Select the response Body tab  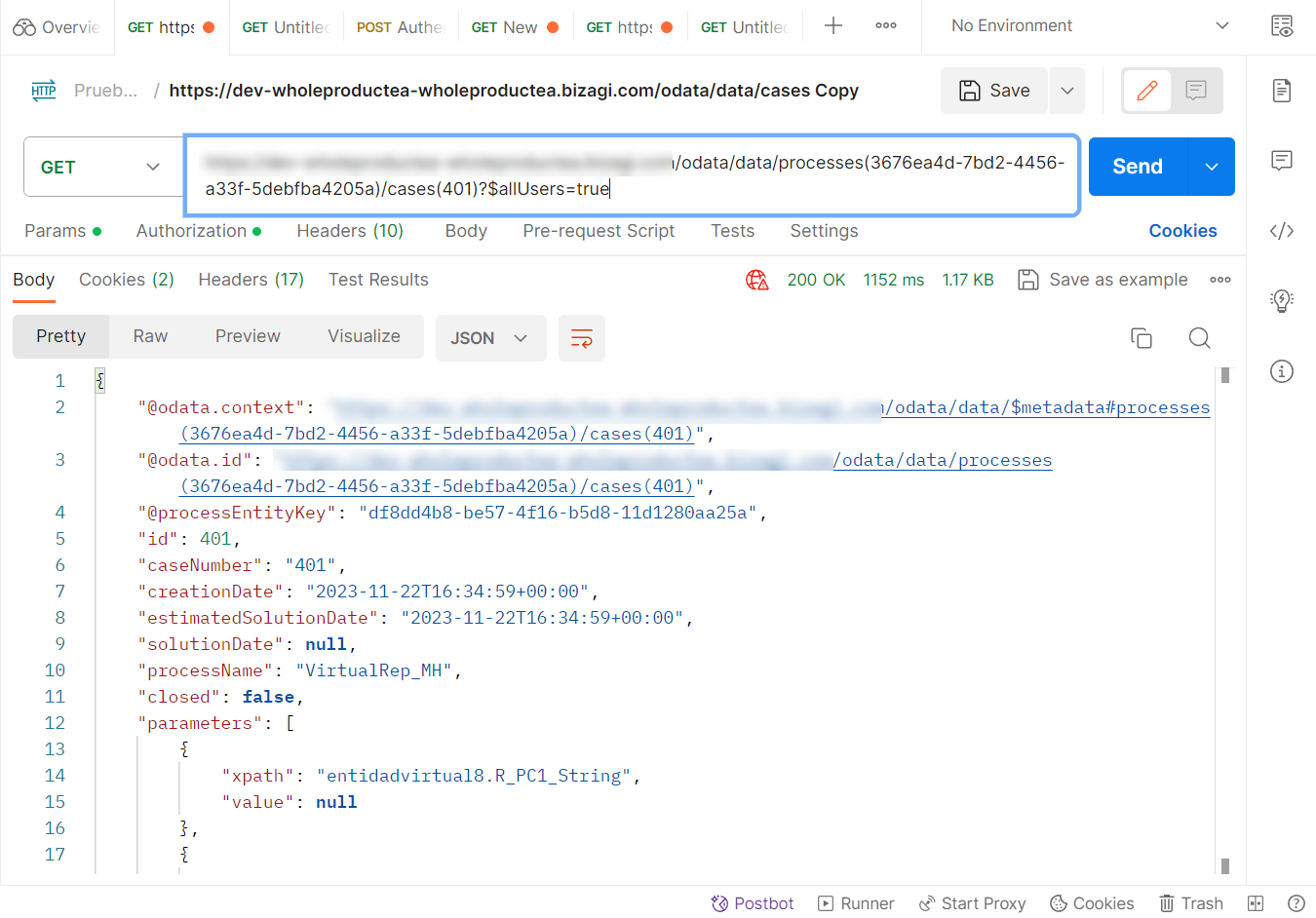tap(33, 280)
